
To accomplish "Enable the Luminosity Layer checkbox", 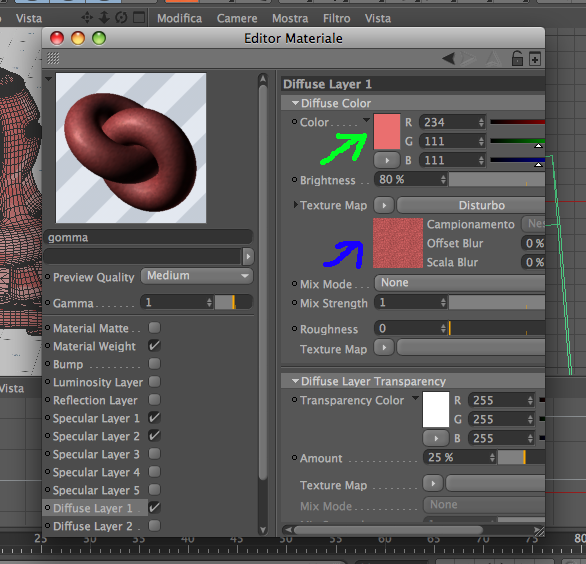I will 154,382.
